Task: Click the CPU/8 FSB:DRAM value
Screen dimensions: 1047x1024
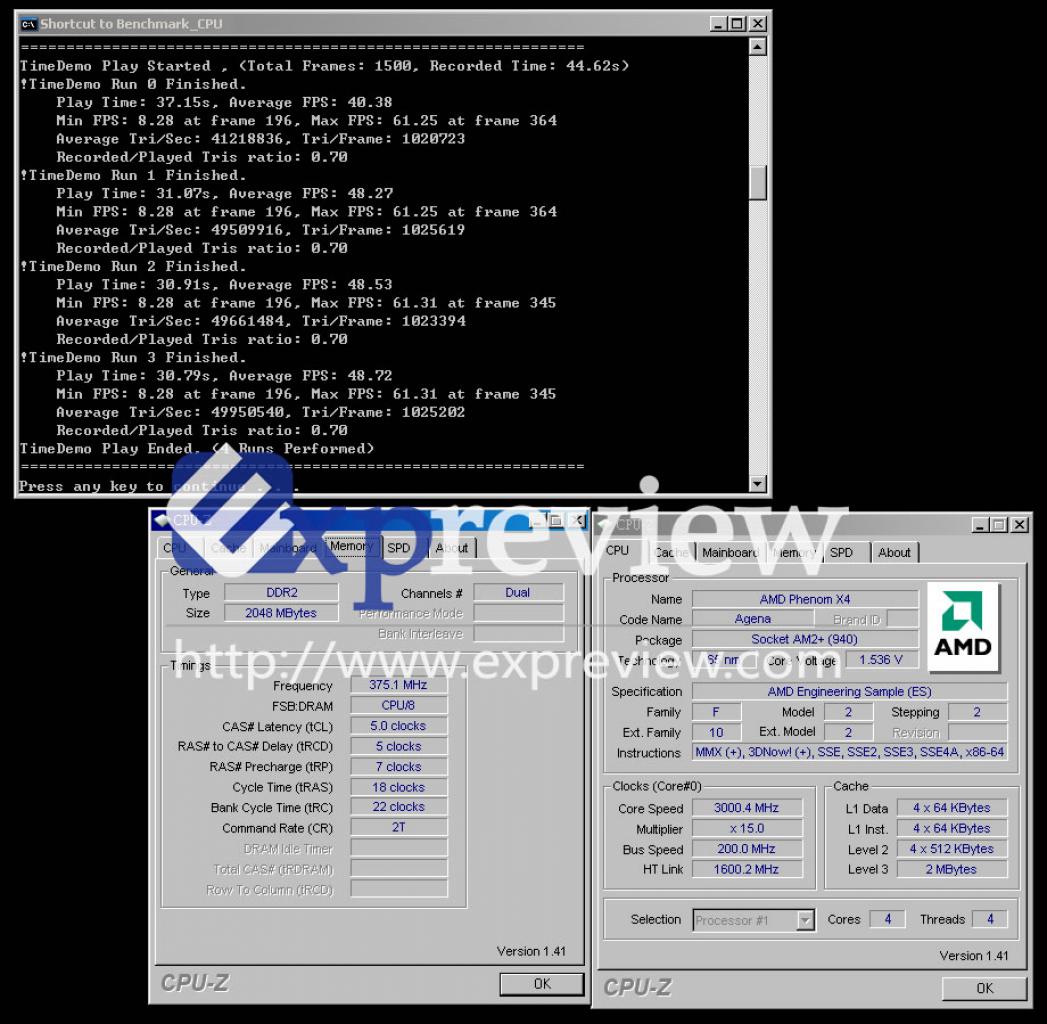Action: click(x=399, y=705)
